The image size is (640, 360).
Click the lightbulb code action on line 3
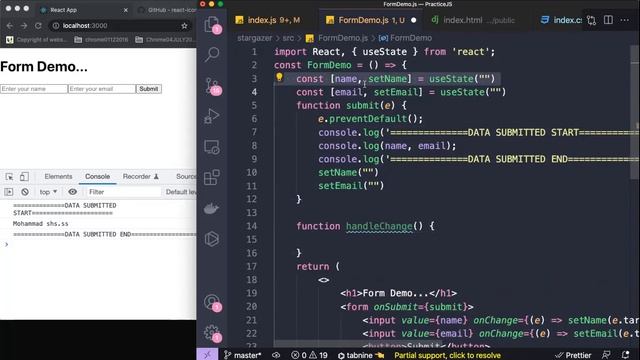click(279, 77)
